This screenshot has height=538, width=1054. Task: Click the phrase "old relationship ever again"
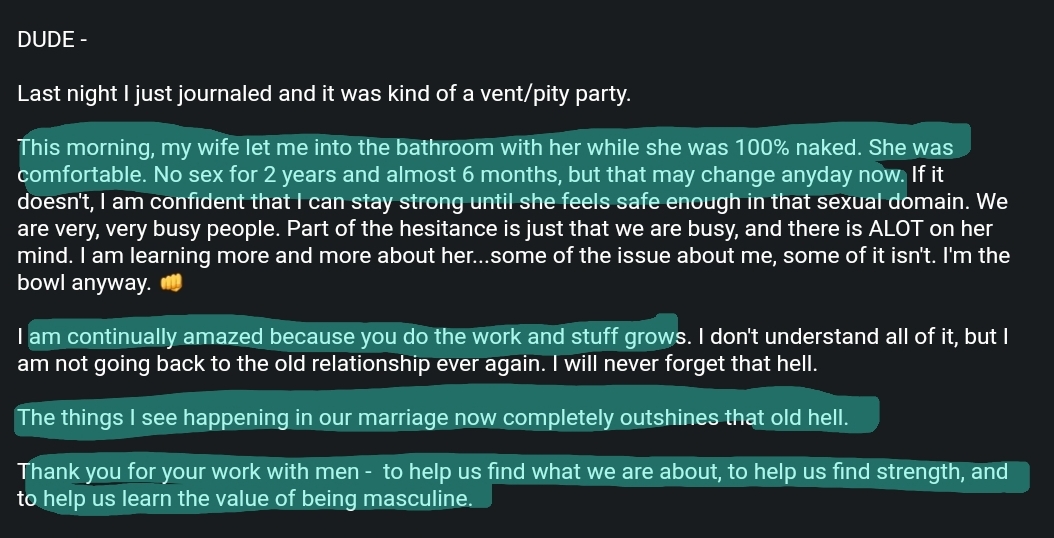tap(350, 364)
